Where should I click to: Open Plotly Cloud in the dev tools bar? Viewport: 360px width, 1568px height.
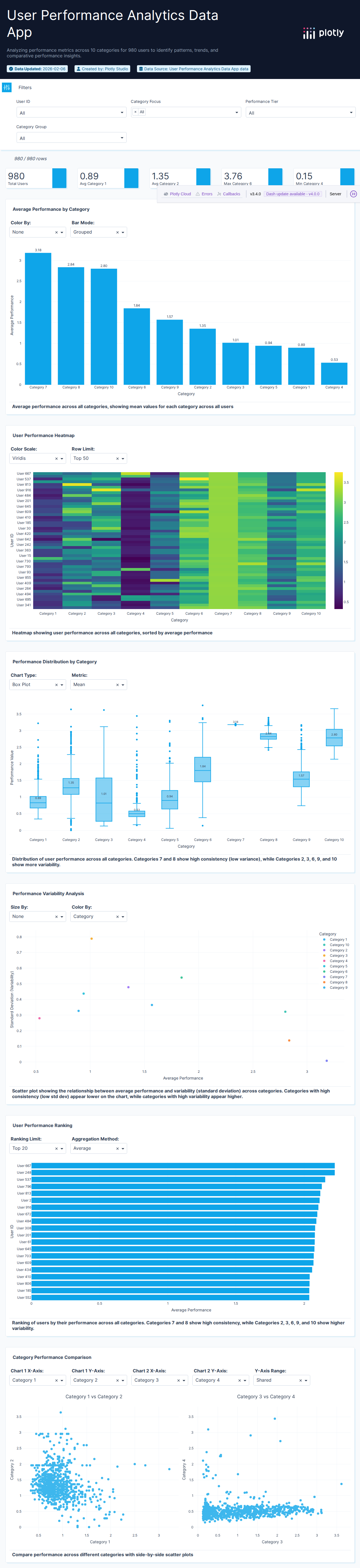coord(177,194)
